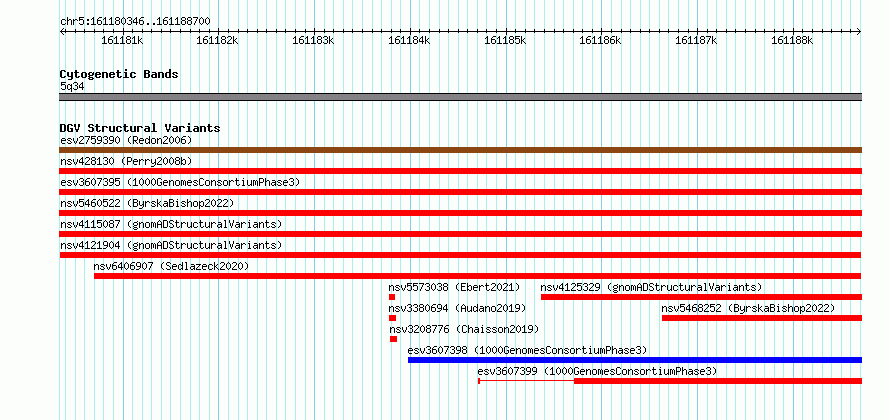Open esv3607398 (1000GenomesConsortiumPhase3) label
The width and height of the screenshot is (890, 420).
[527, 350]
